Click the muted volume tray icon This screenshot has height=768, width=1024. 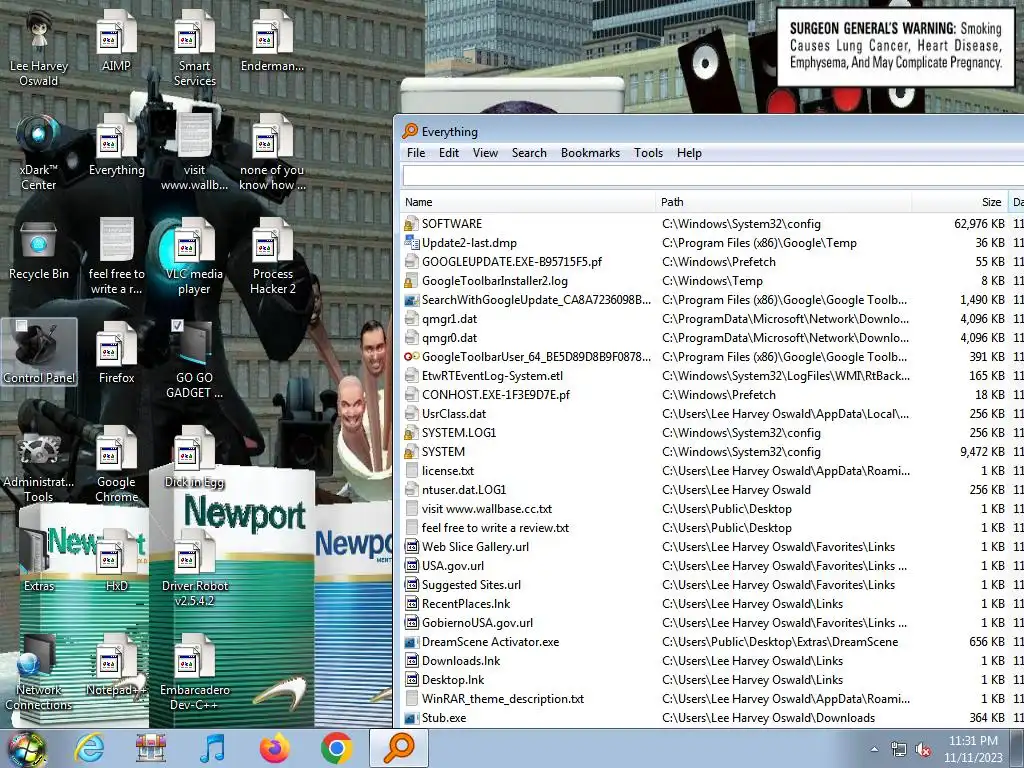[x=923, y=750]
